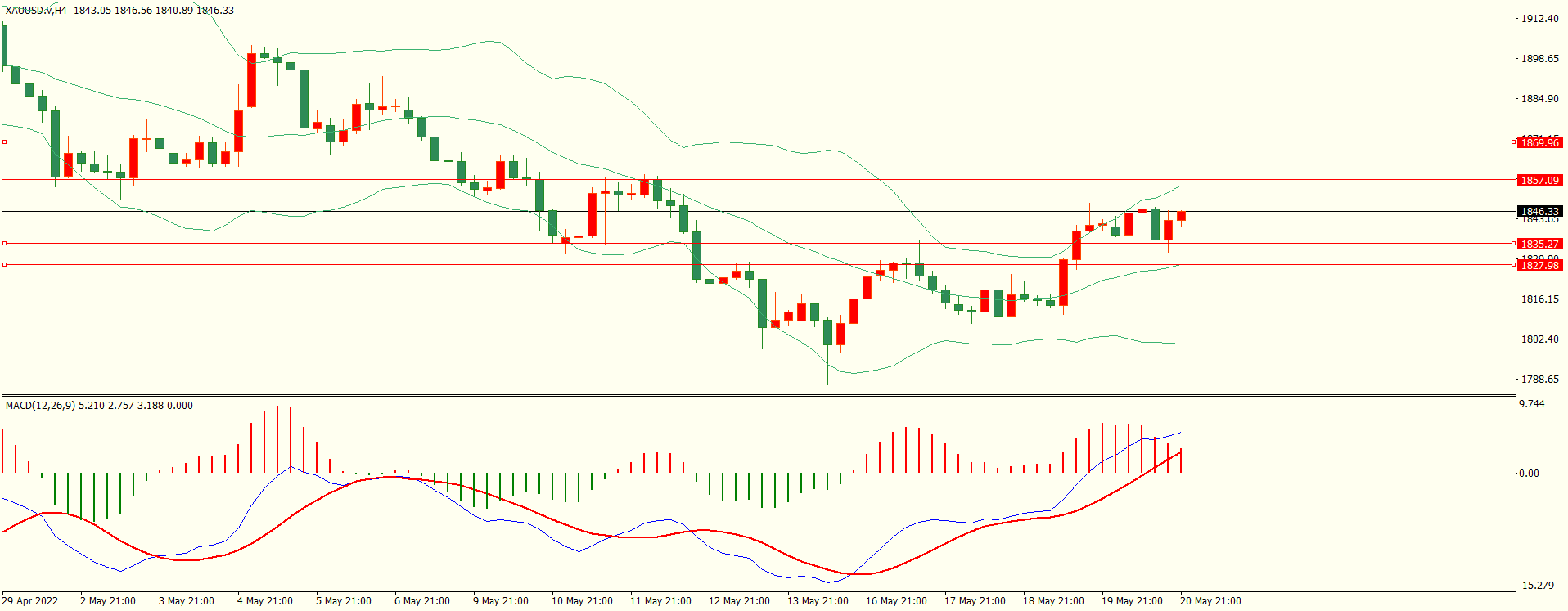Click the 1788.65 price axis label
The width and height of the screenshot is (1568, 611).
(x=1539, y=380)
